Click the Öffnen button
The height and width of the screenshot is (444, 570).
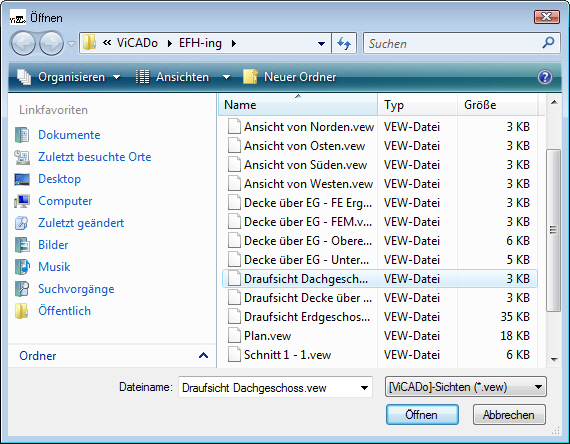pyautogui.click(x=422, y=415)
